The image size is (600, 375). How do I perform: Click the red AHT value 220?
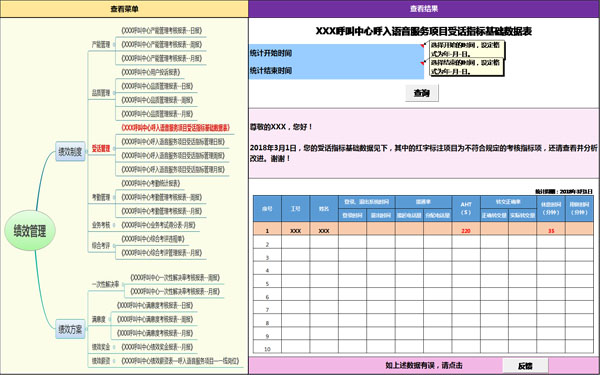pyautogui.click(x=466, y=231)
